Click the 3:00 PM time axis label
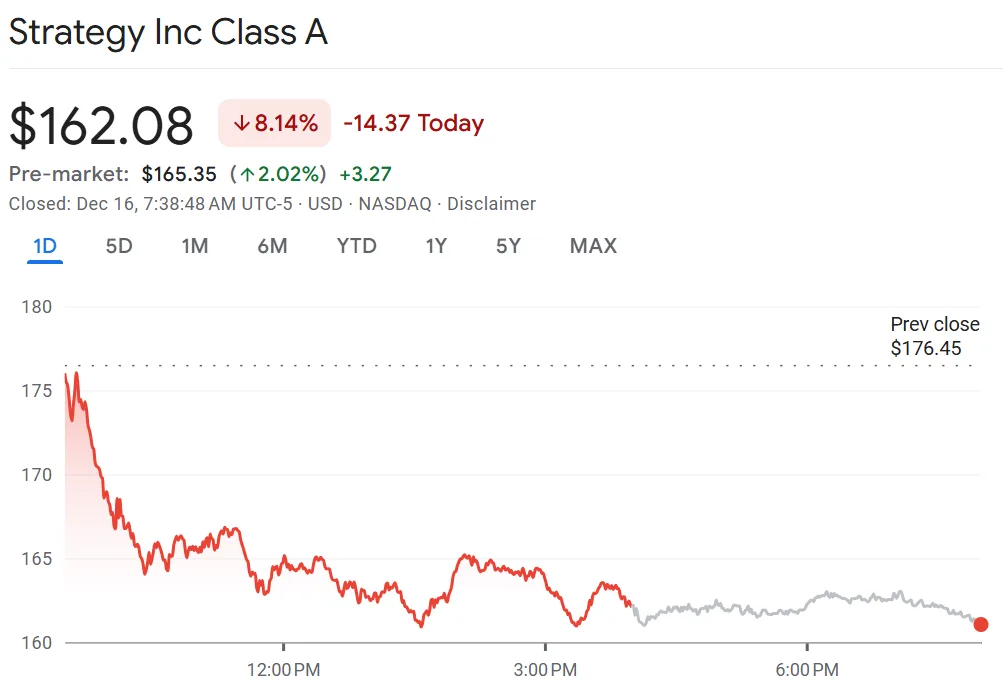Viewport: 1003px width, 681px height. (x=545, y=669)
